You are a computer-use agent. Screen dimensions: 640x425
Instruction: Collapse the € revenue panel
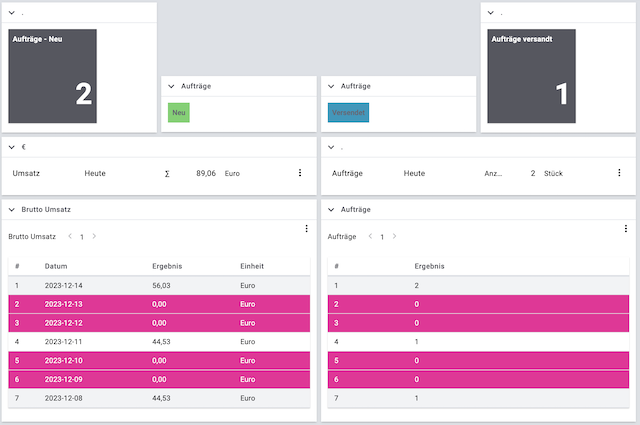[x=12, y=148]
